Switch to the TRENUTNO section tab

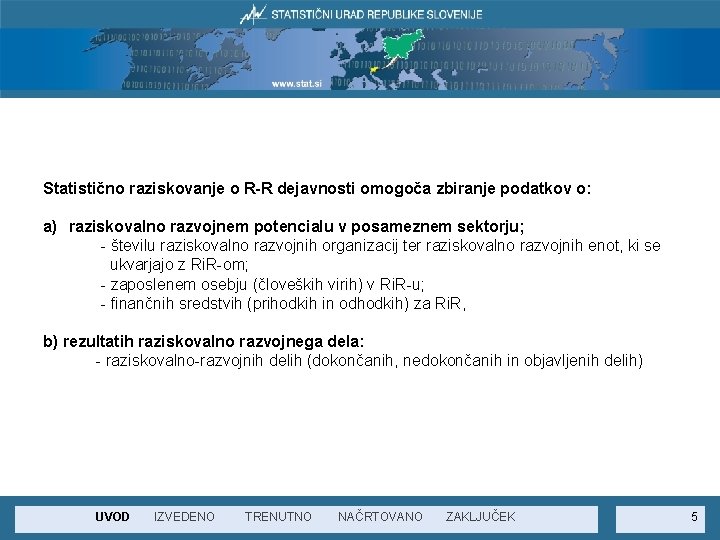(278, 517)
